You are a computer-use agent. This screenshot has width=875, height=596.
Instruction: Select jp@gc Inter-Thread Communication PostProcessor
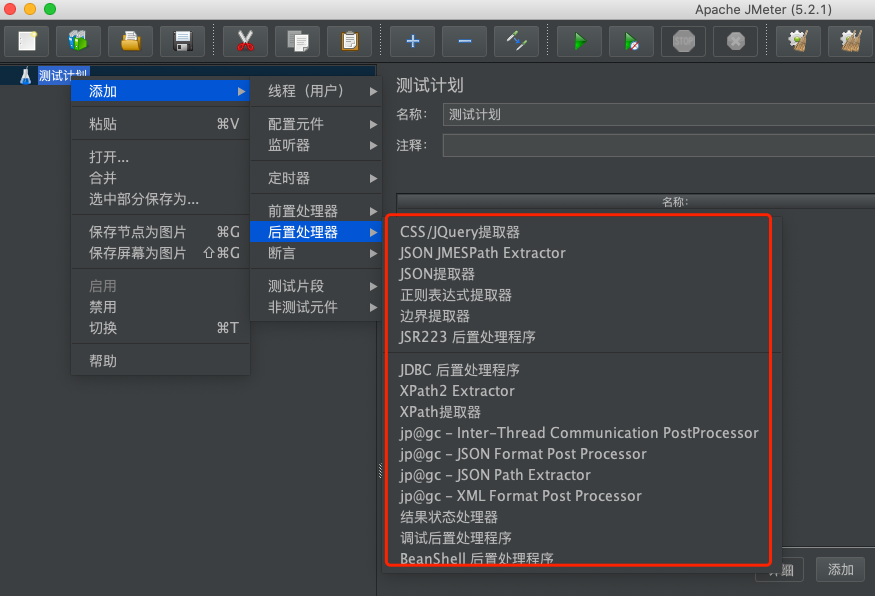(x=584, y=433)
